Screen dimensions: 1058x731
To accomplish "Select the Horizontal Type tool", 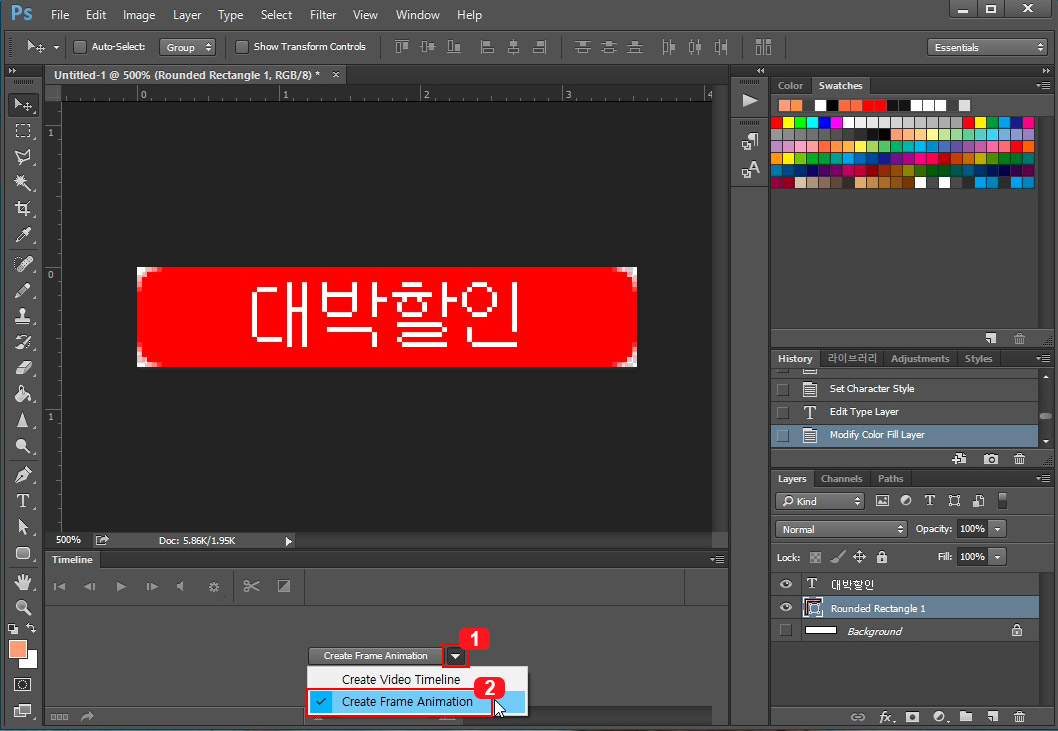I will pos(23,501).
